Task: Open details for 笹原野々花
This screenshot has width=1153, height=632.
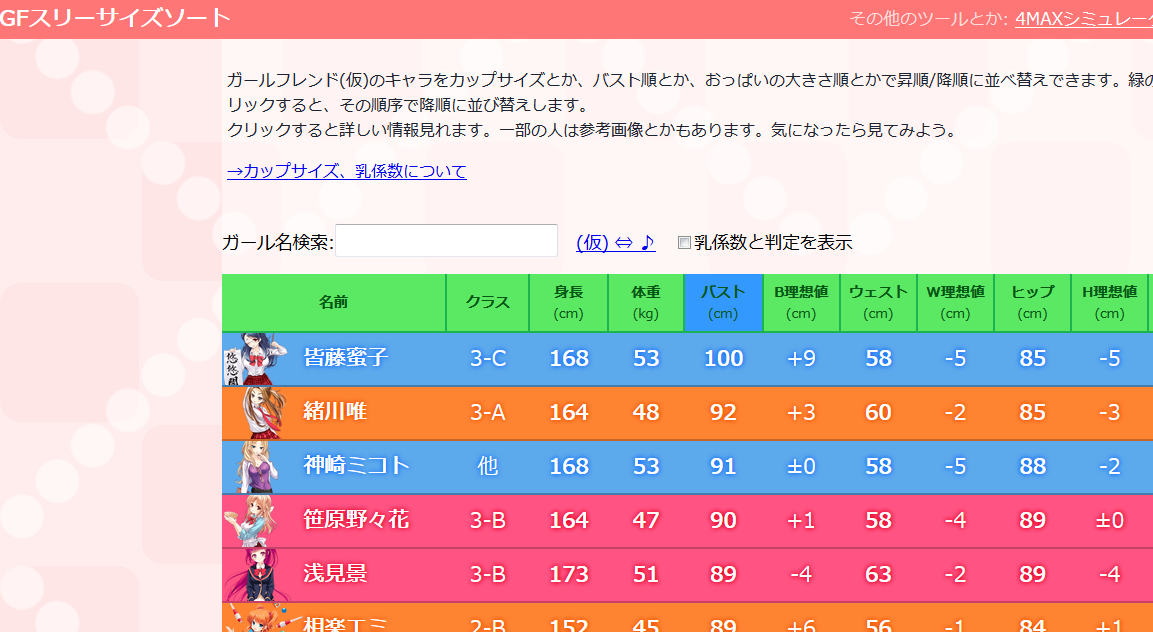Action: tap(357, 520)
